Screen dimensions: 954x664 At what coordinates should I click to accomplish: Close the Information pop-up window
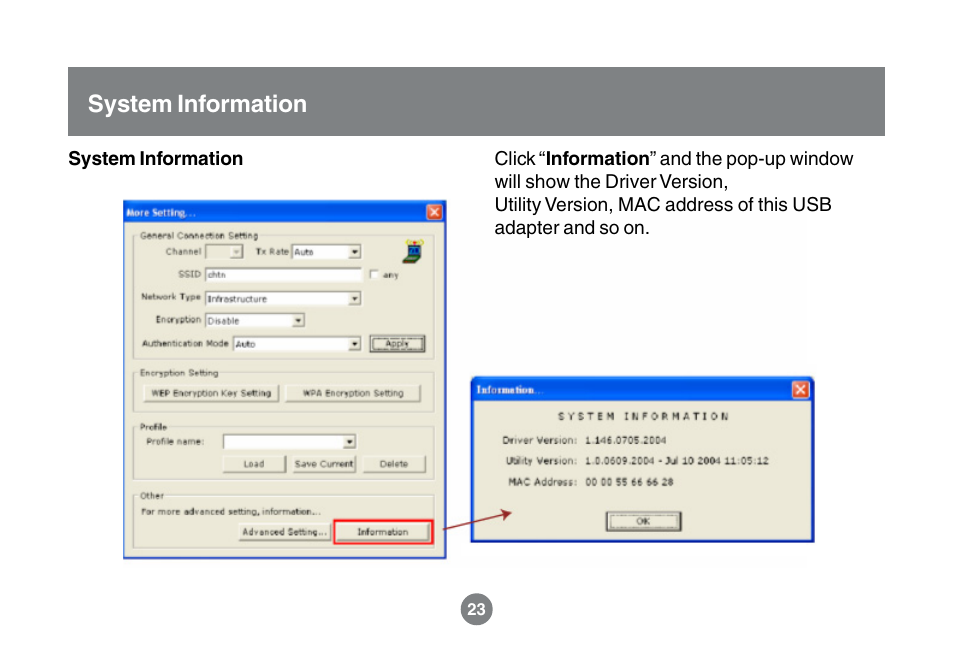800,390
